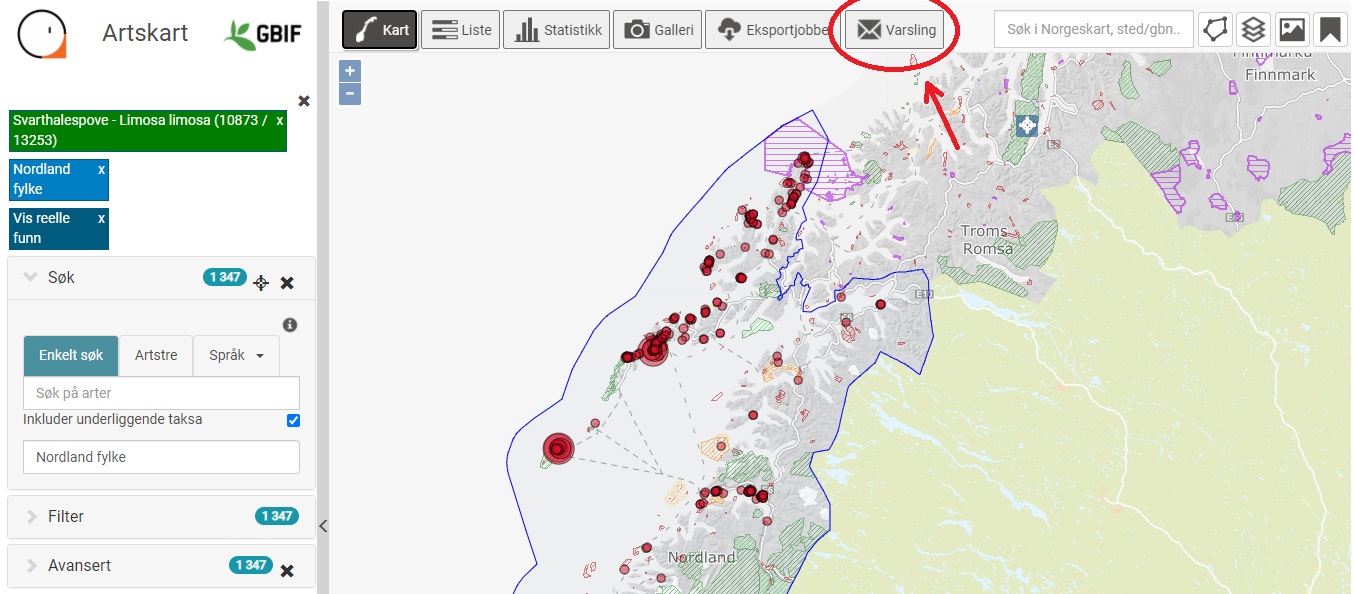Open the Statistikk tab
Image resolution: width=1354 pixels, height=594 pixels.
pos(559,30)
